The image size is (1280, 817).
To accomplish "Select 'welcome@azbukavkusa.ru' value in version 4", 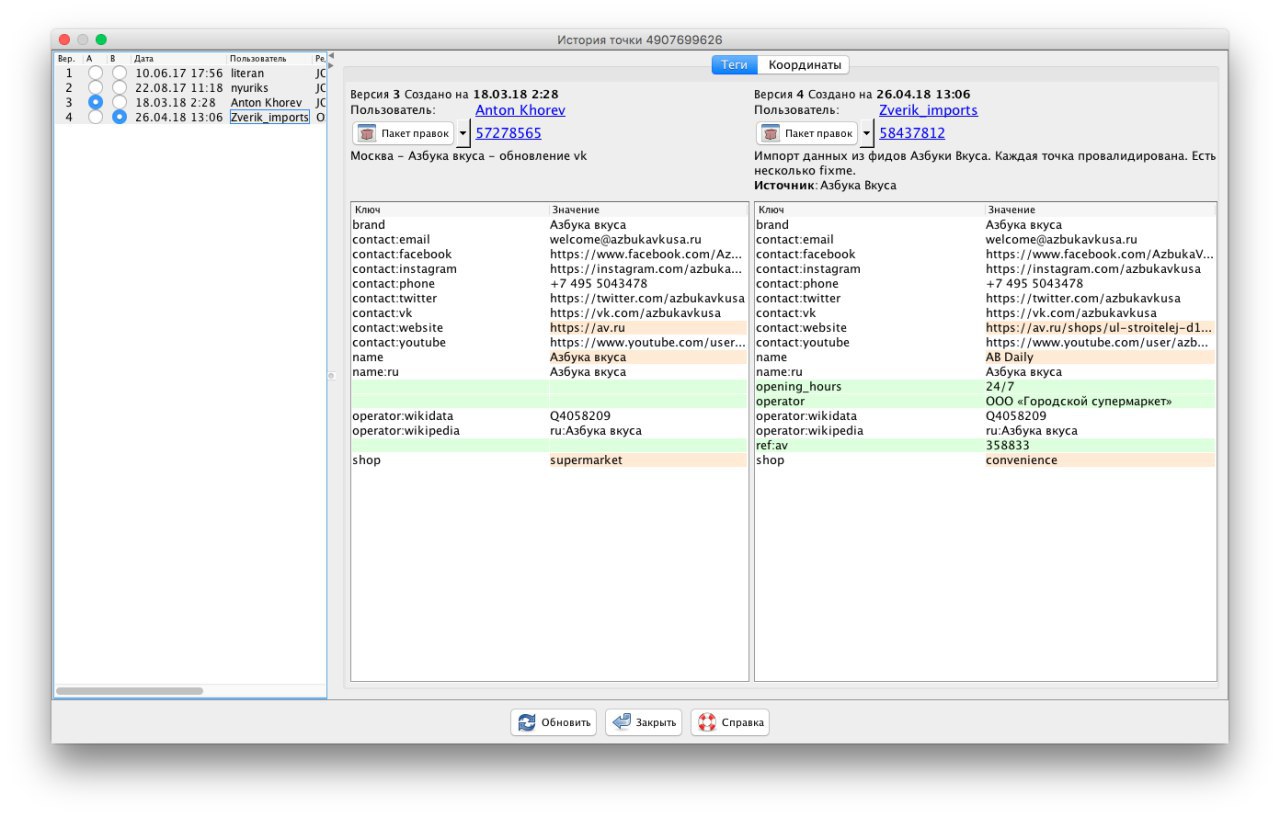I will coord(1100,240).
